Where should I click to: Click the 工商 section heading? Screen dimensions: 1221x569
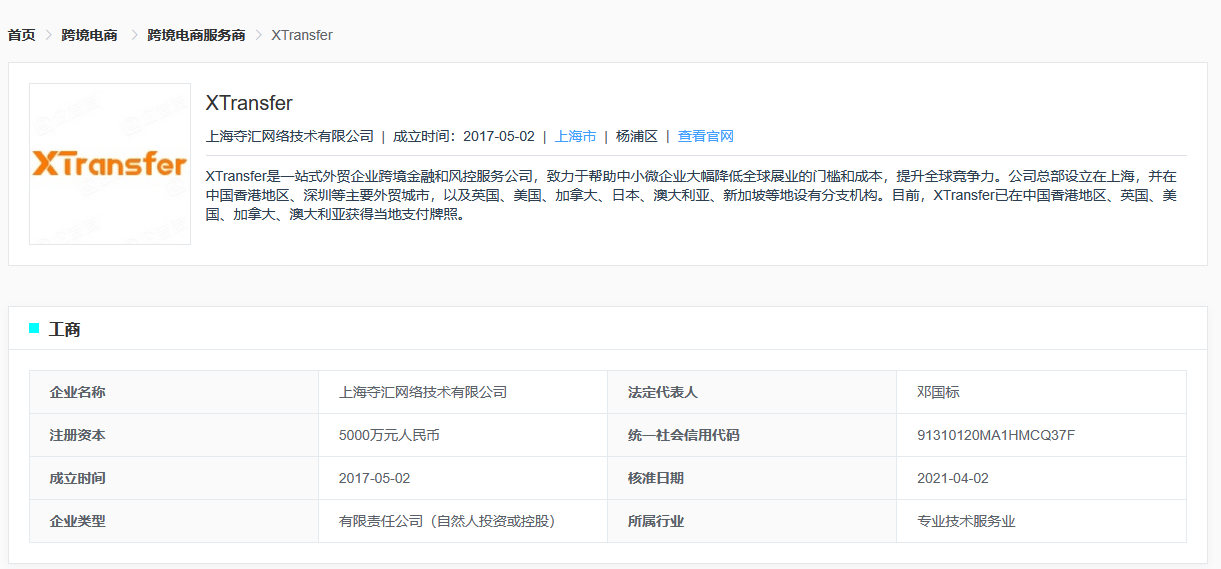(64, 329)
